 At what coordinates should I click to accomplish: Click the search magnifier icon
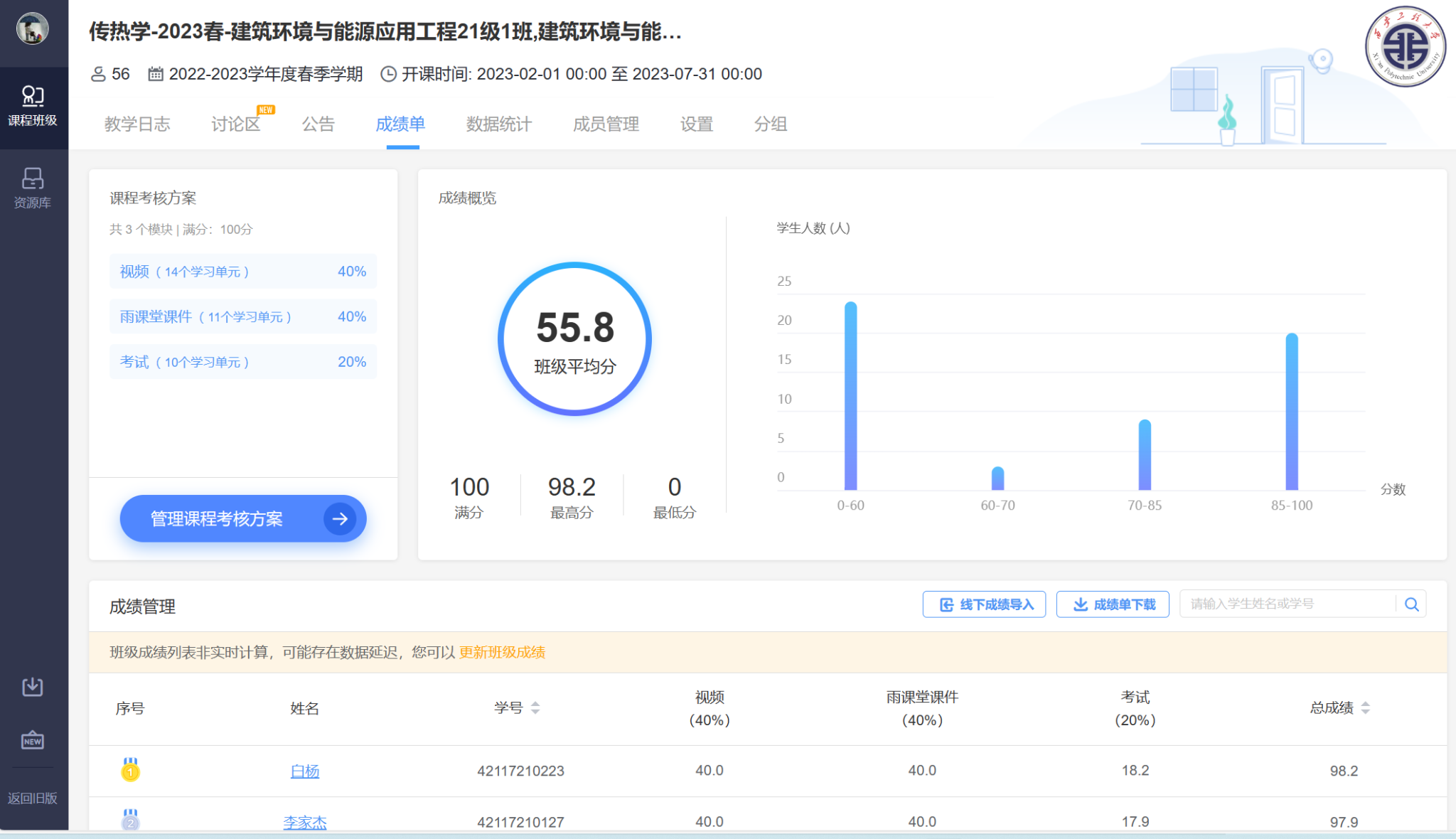click(1412, 604)
